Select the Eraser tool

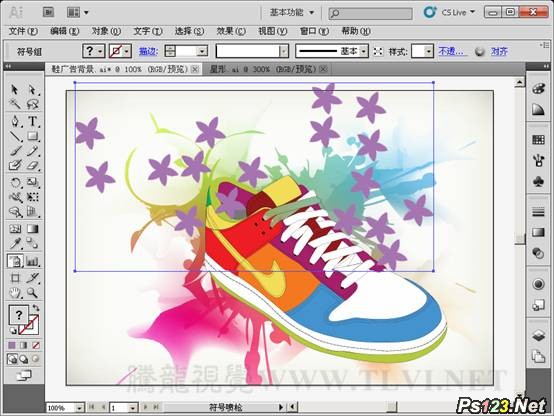pos(32,165)
